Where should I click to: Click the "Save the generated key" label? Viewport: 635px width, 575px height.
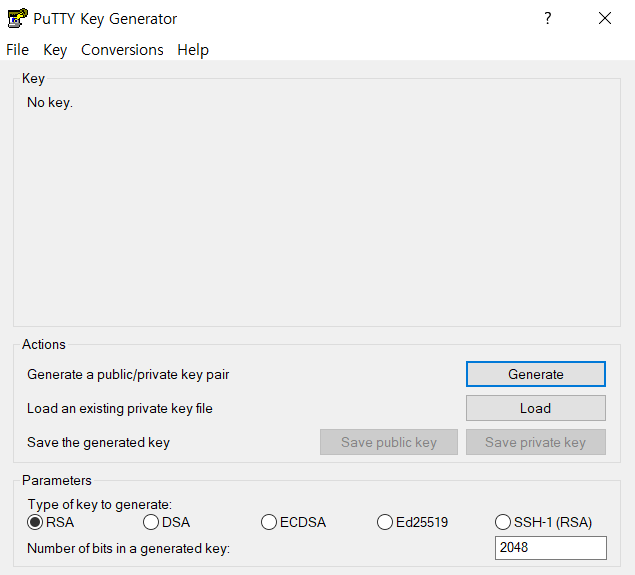98,443
